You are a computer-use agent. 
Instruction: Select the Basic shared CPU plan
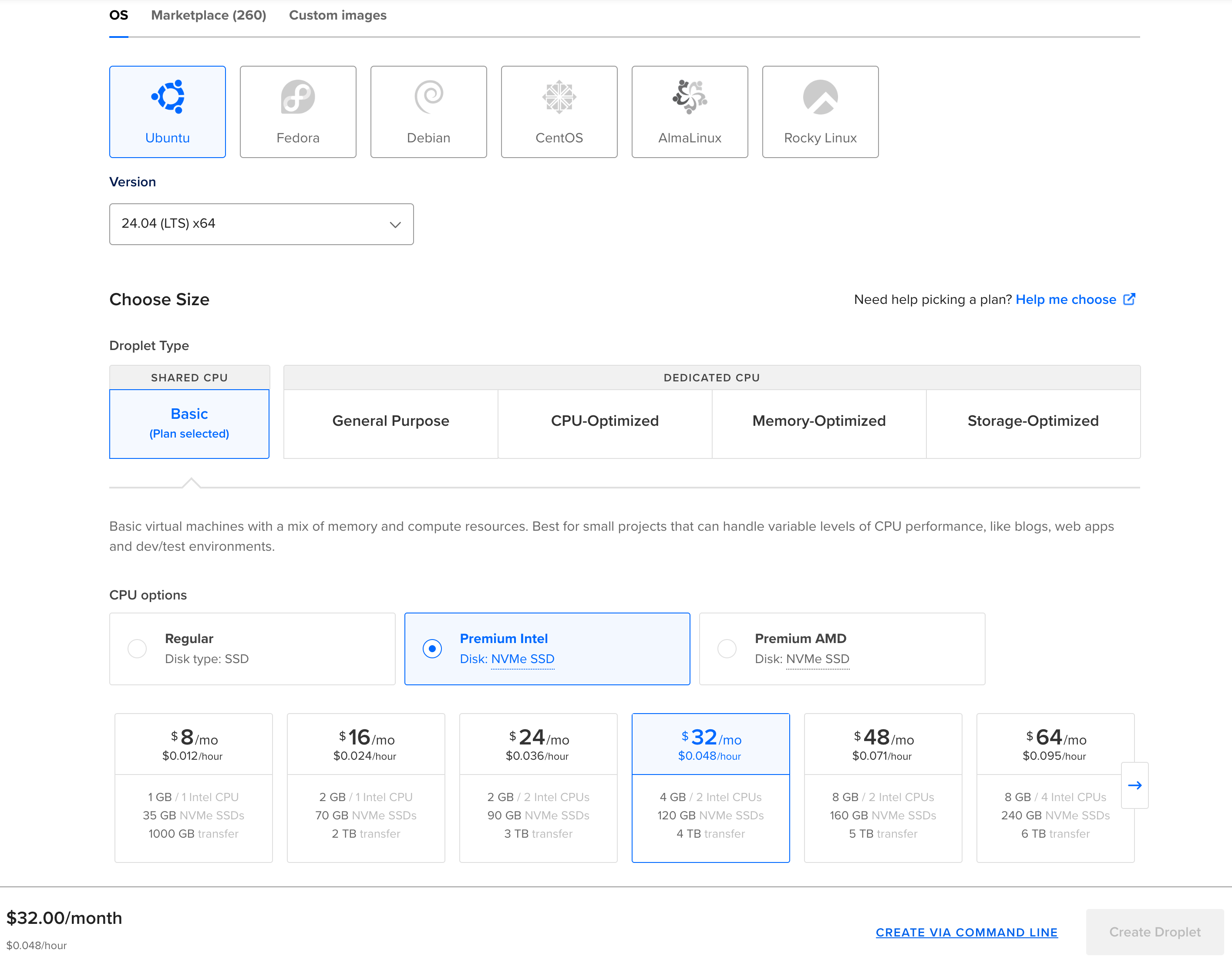click(189, 424)
